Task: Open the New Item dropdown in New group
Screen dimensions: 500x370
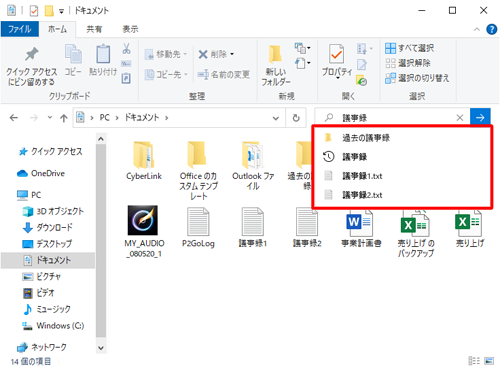Action: pos(302,48)
